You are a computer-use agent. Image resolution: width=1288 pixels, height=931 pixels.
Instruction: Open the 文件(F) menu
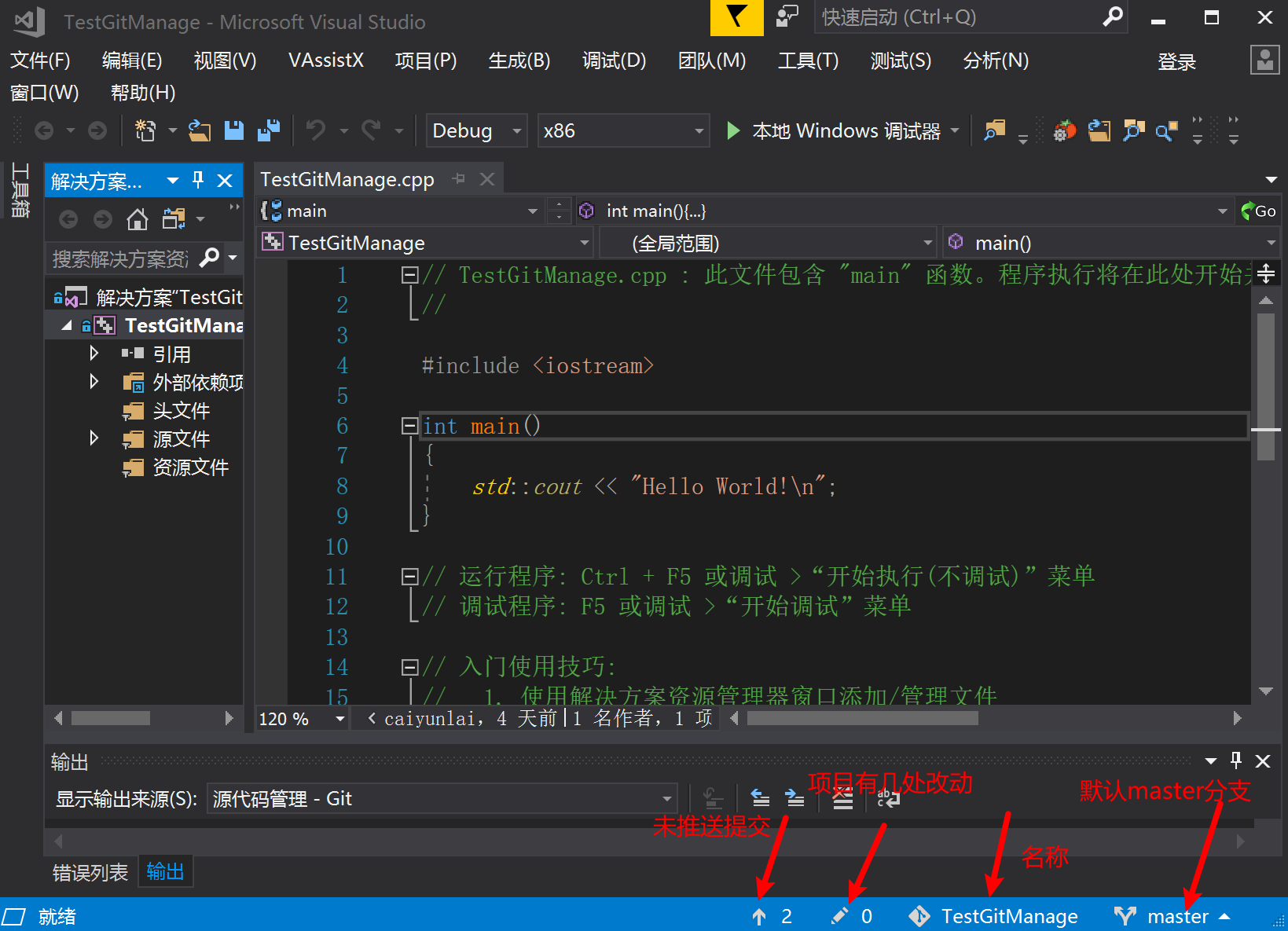coord(40,60)
